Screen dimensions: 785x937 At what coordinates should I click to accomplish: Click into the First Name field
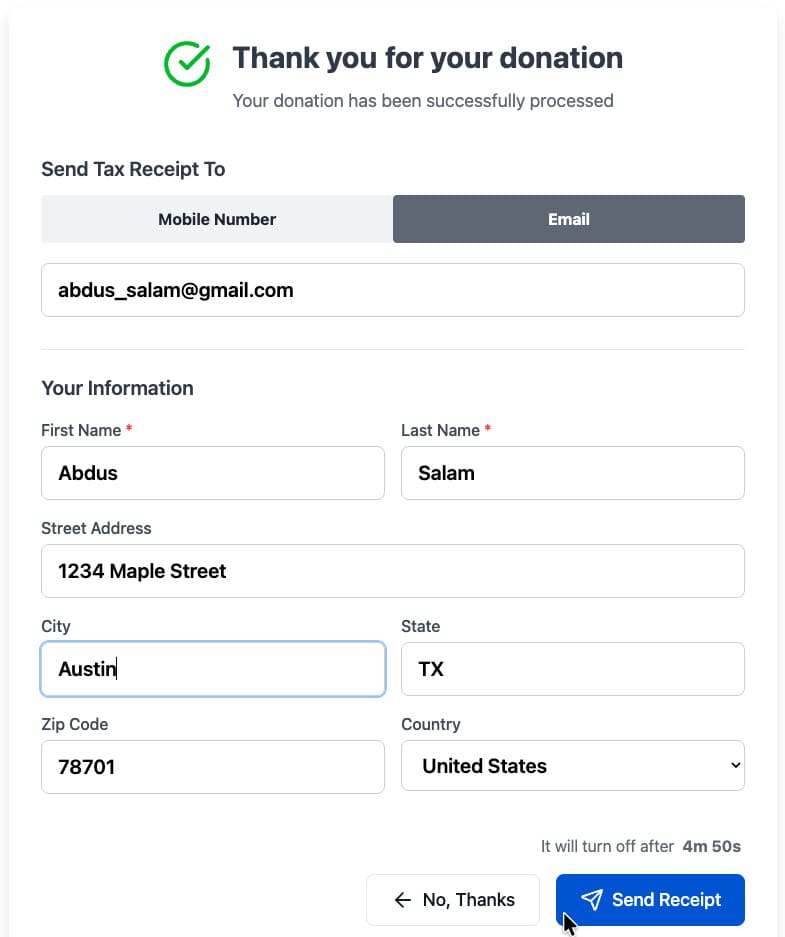[213, 473]
